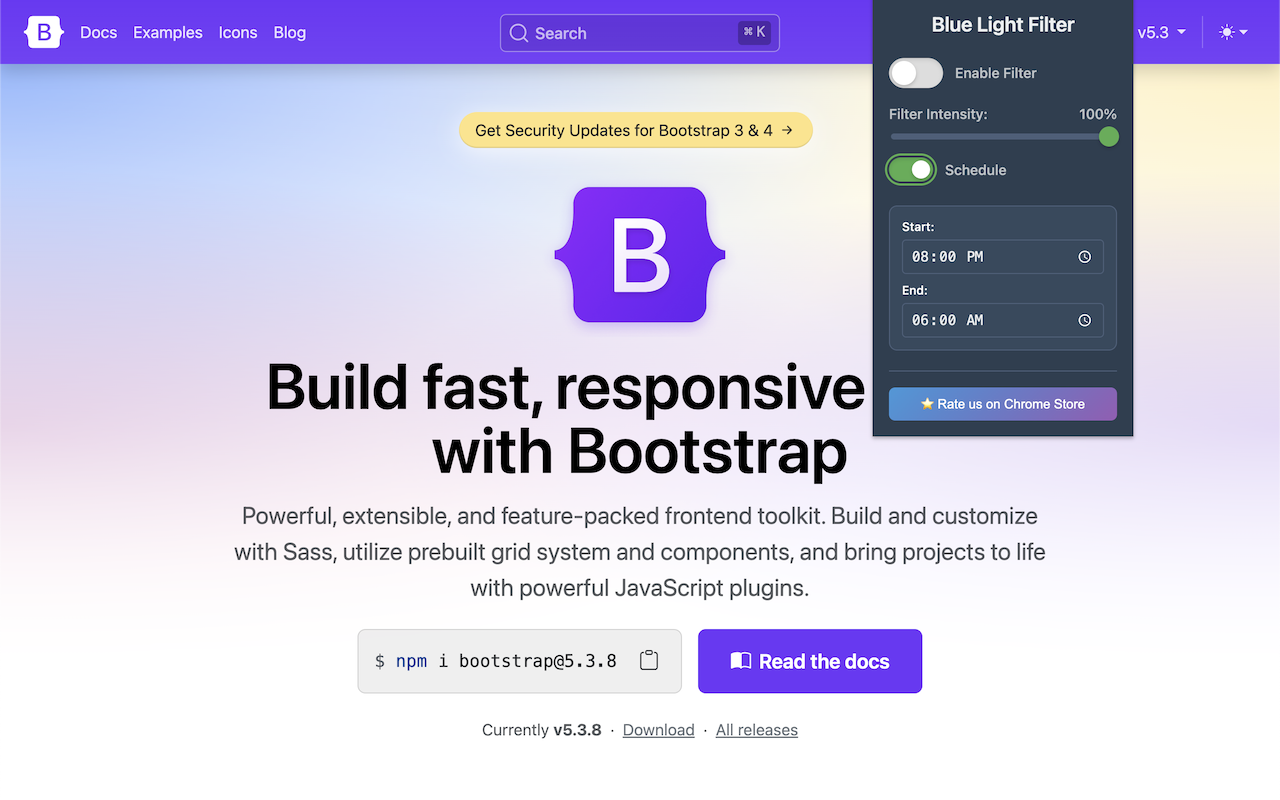Click the Read the docs button
The height and width of the screenshot is (800, 1280).
pyautogui.click(x=810, y=661)
